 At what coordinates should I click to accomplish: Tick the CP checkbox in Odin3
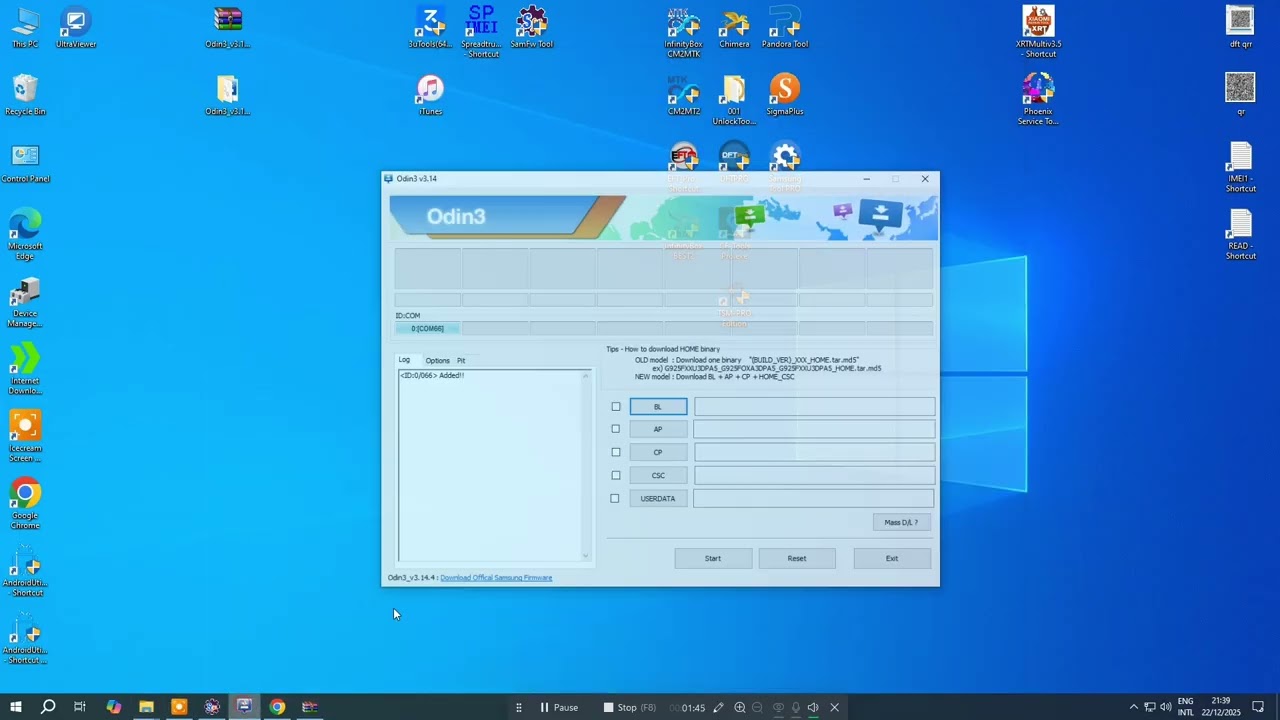pyautogui.click(x=616, y=452)
